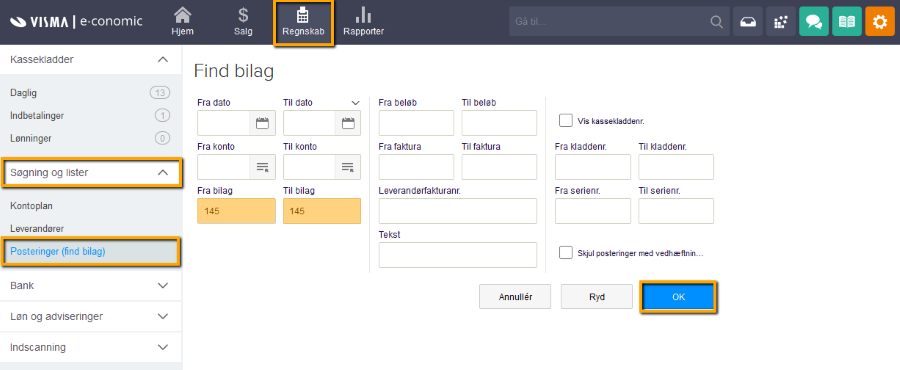Open the green chat bubbles icon
The image size is (900, 370).
tap(814, 22)
